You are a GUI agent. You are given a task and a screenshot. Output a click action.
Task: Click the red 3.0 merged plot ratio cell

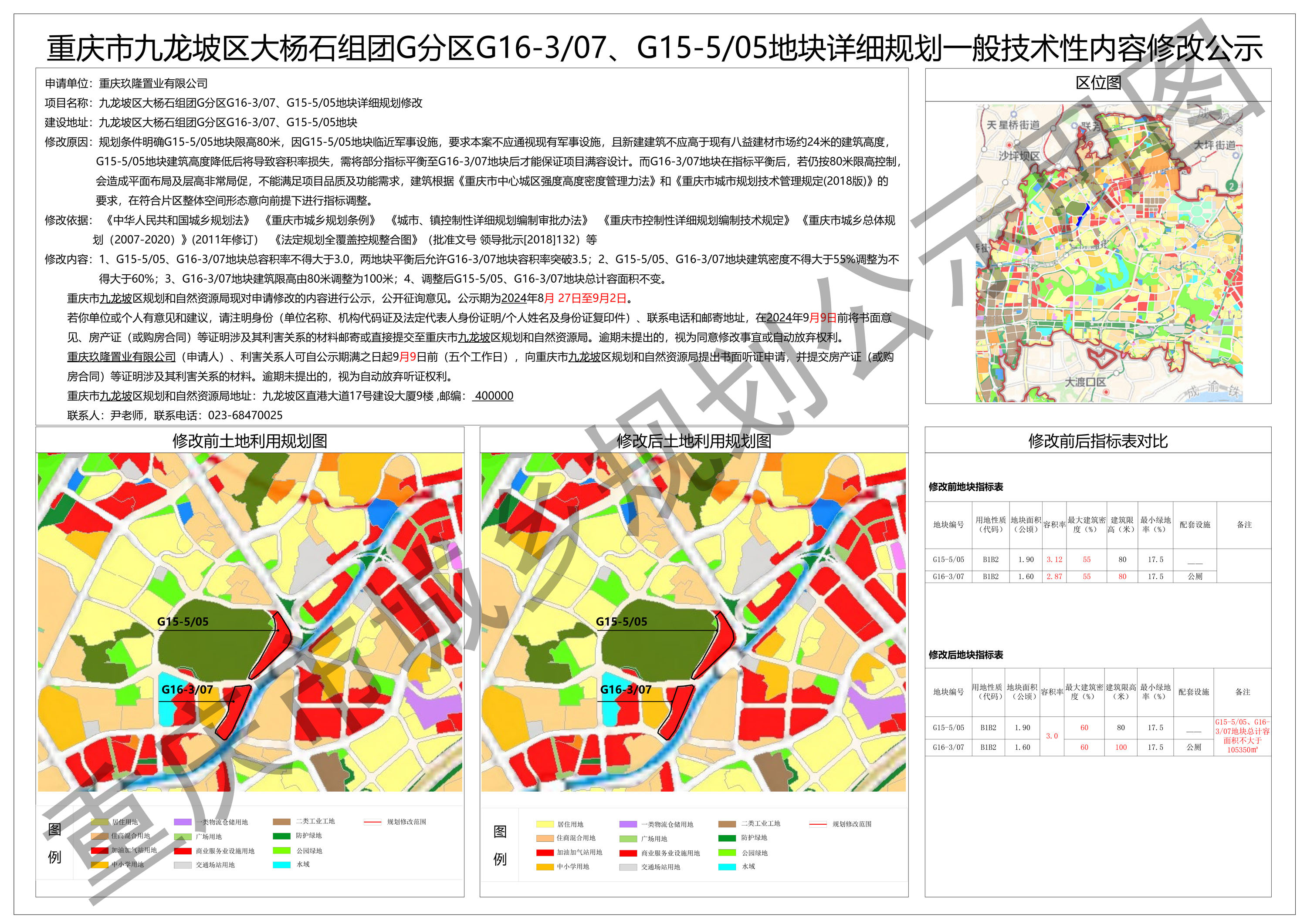pyautogui.click(x=1051, y=735)
